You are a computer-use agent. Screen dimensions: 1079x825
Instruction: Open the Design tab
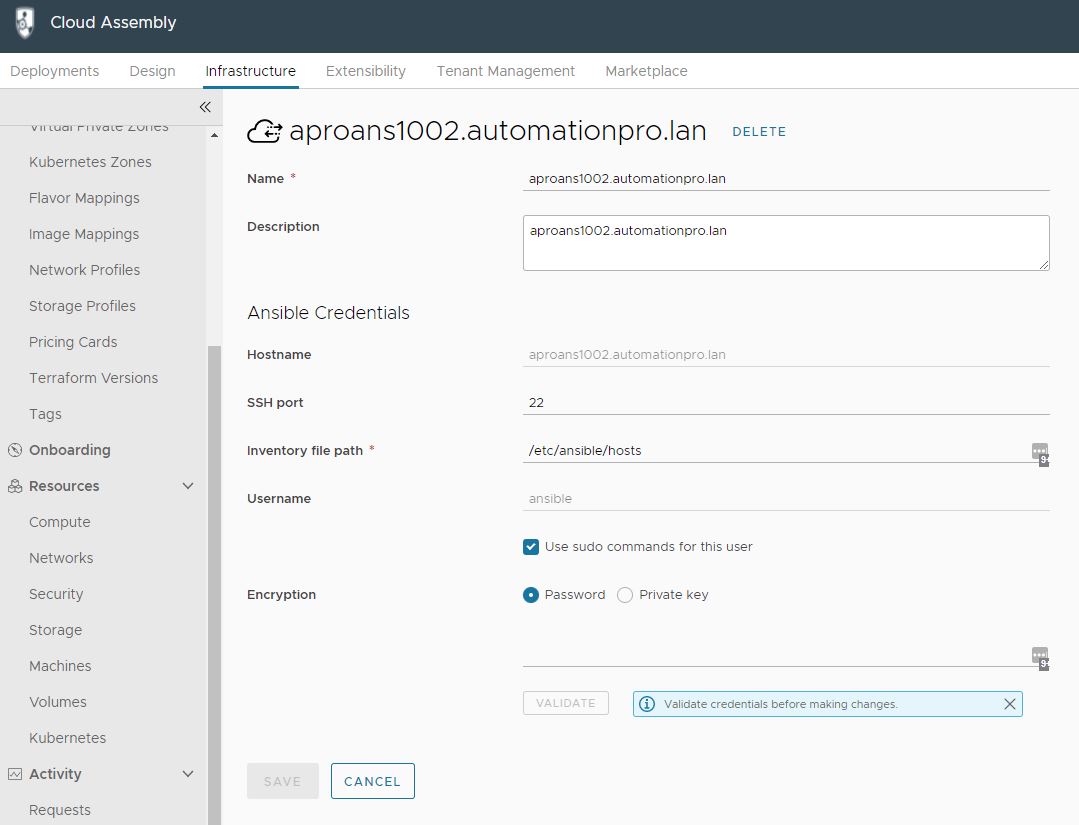coord(152,71)
